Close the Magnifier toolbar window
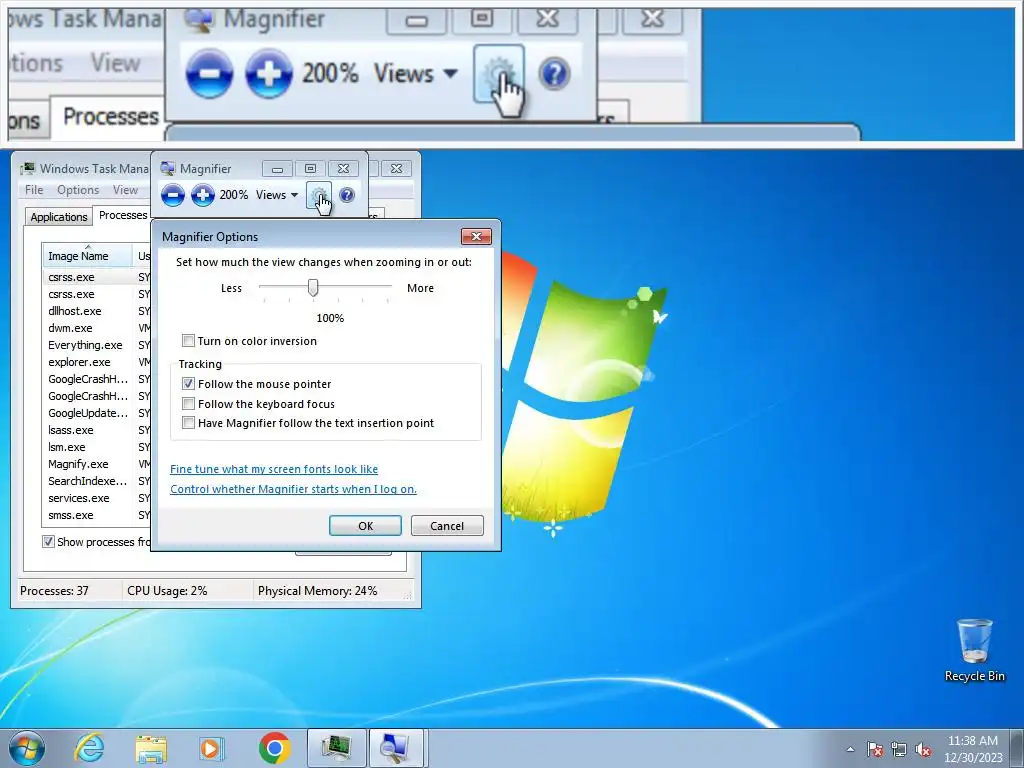The image size is (1024, 768). click(344, 168)
